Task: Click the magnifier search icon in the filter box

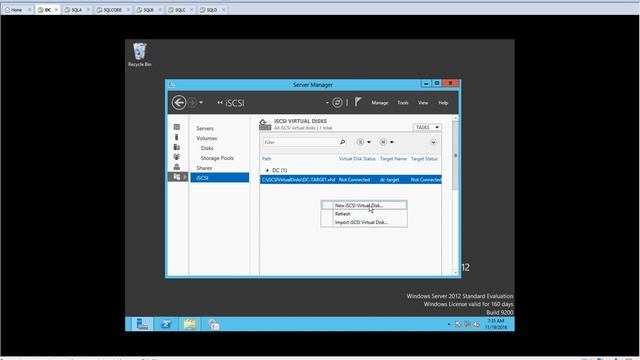Action: (342, 142)
